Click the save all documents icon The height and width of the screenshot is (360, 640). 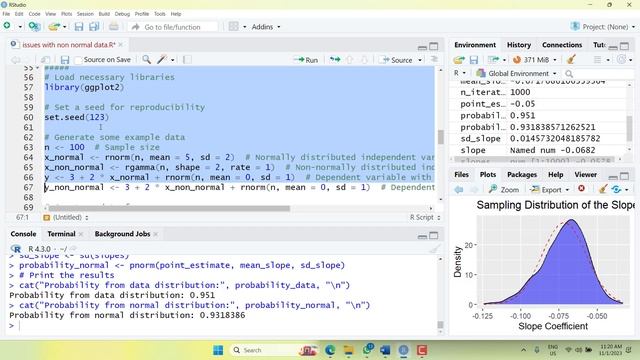click(x=94, y=27)
